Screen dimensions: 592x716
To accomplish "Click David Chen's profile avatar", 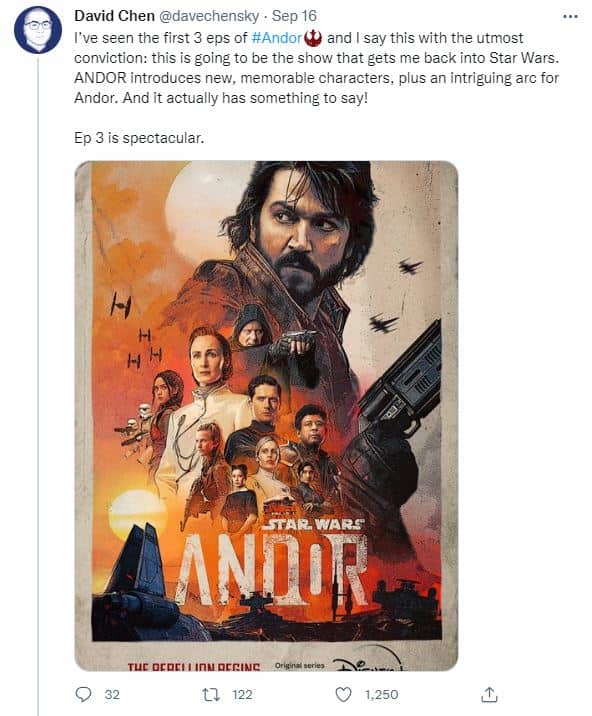I will [38, 30].
